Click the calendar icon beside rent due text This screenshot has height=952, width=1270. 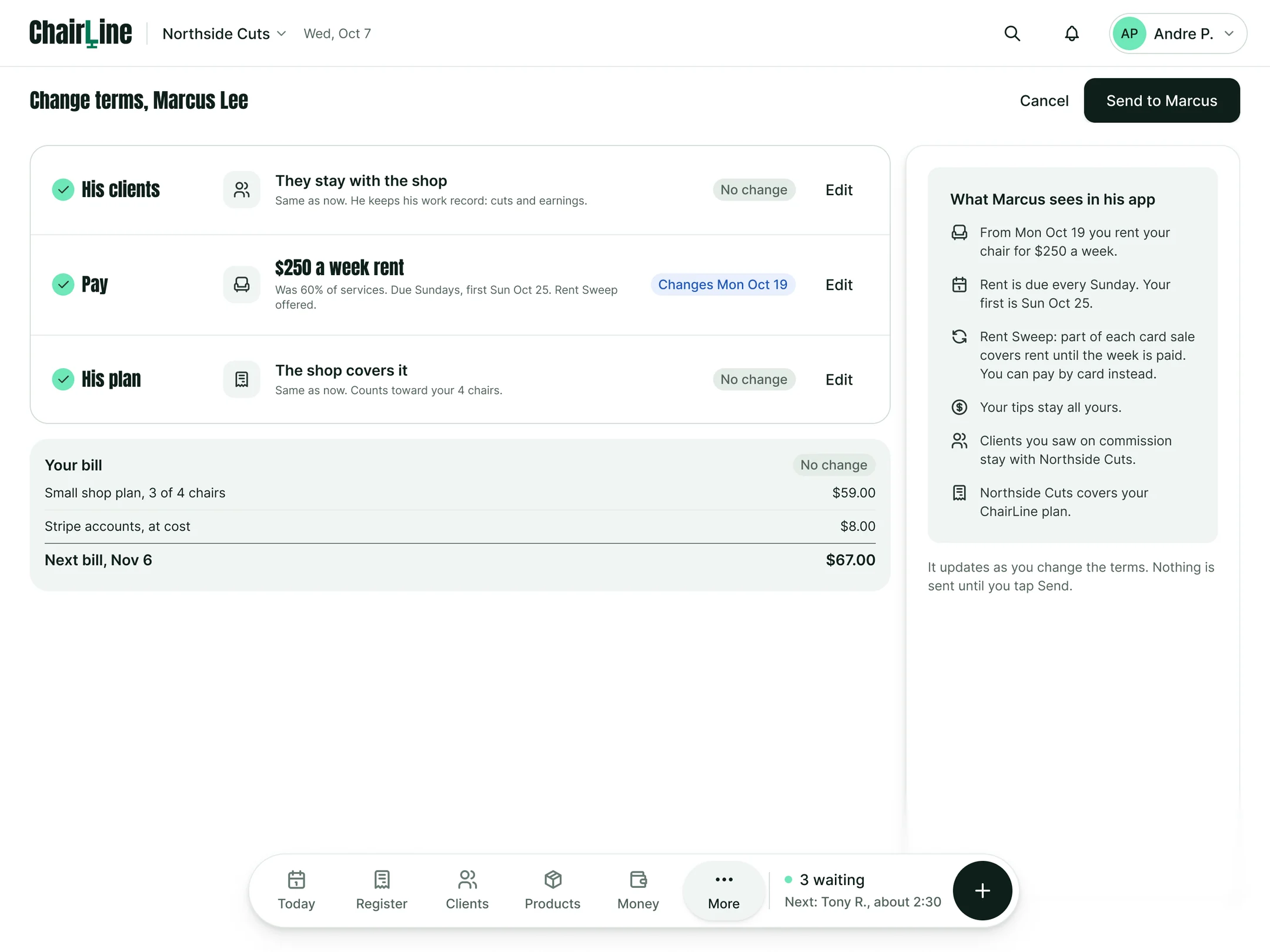click(959, 285)
